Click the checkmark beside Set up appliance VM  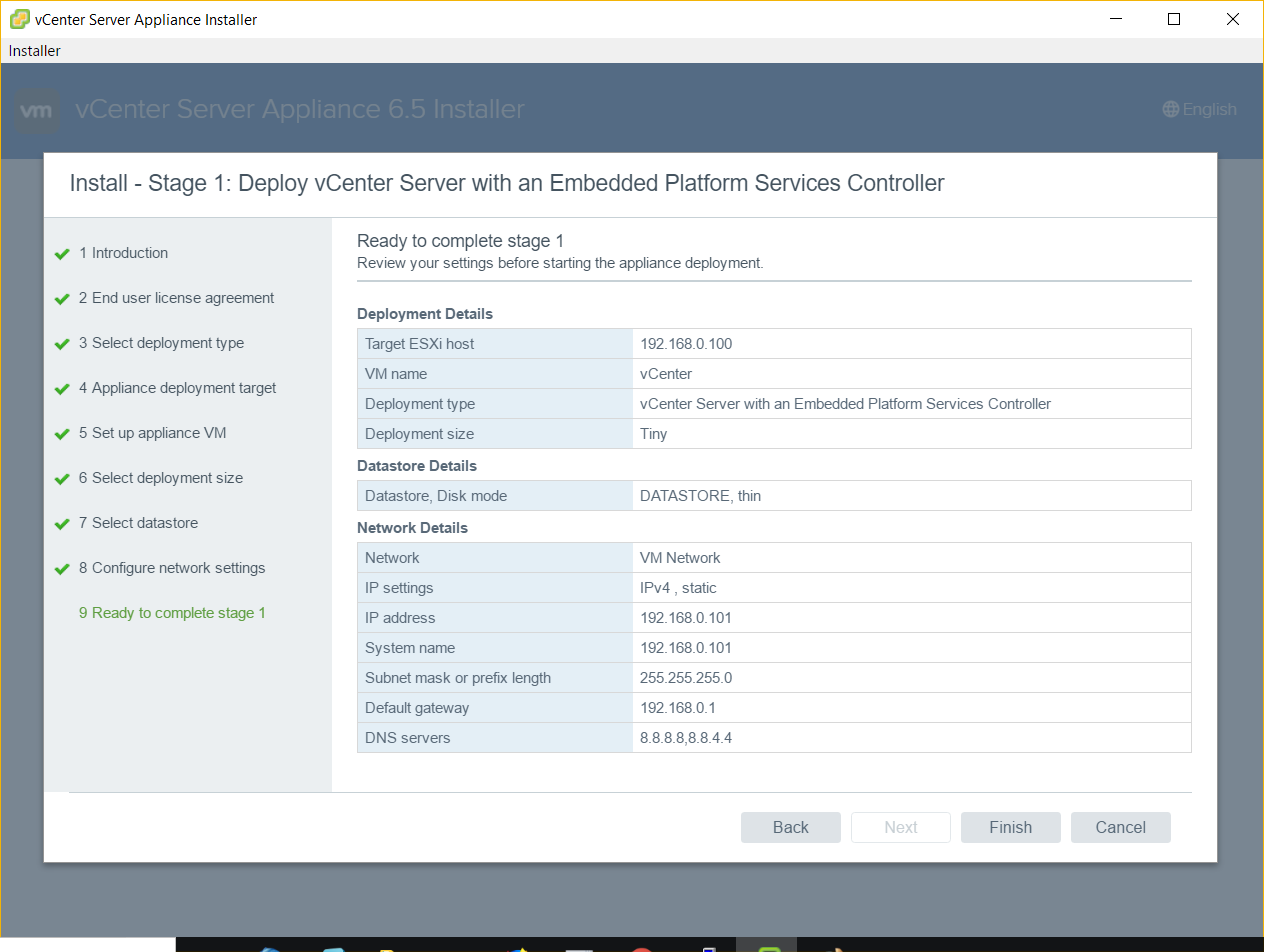tap(62, 434)
